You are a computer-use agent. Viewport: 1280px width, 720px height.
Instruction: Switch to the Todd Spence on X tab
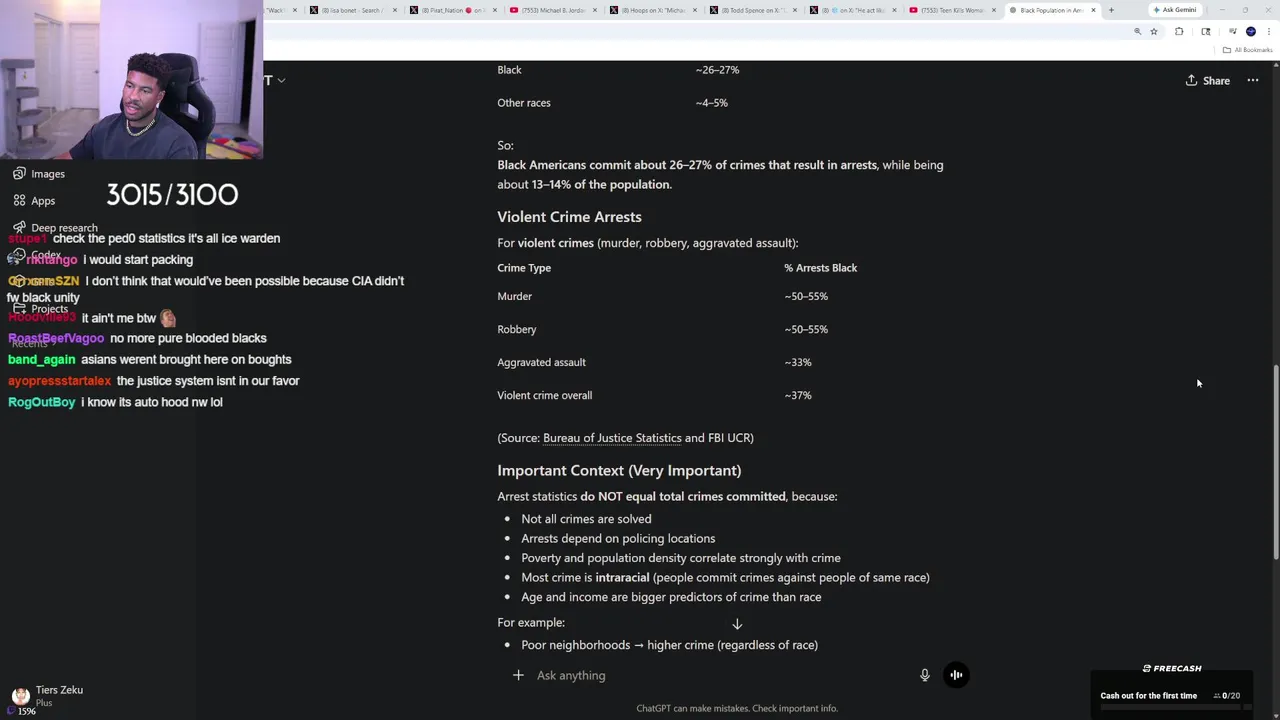[x=750, y=10]
